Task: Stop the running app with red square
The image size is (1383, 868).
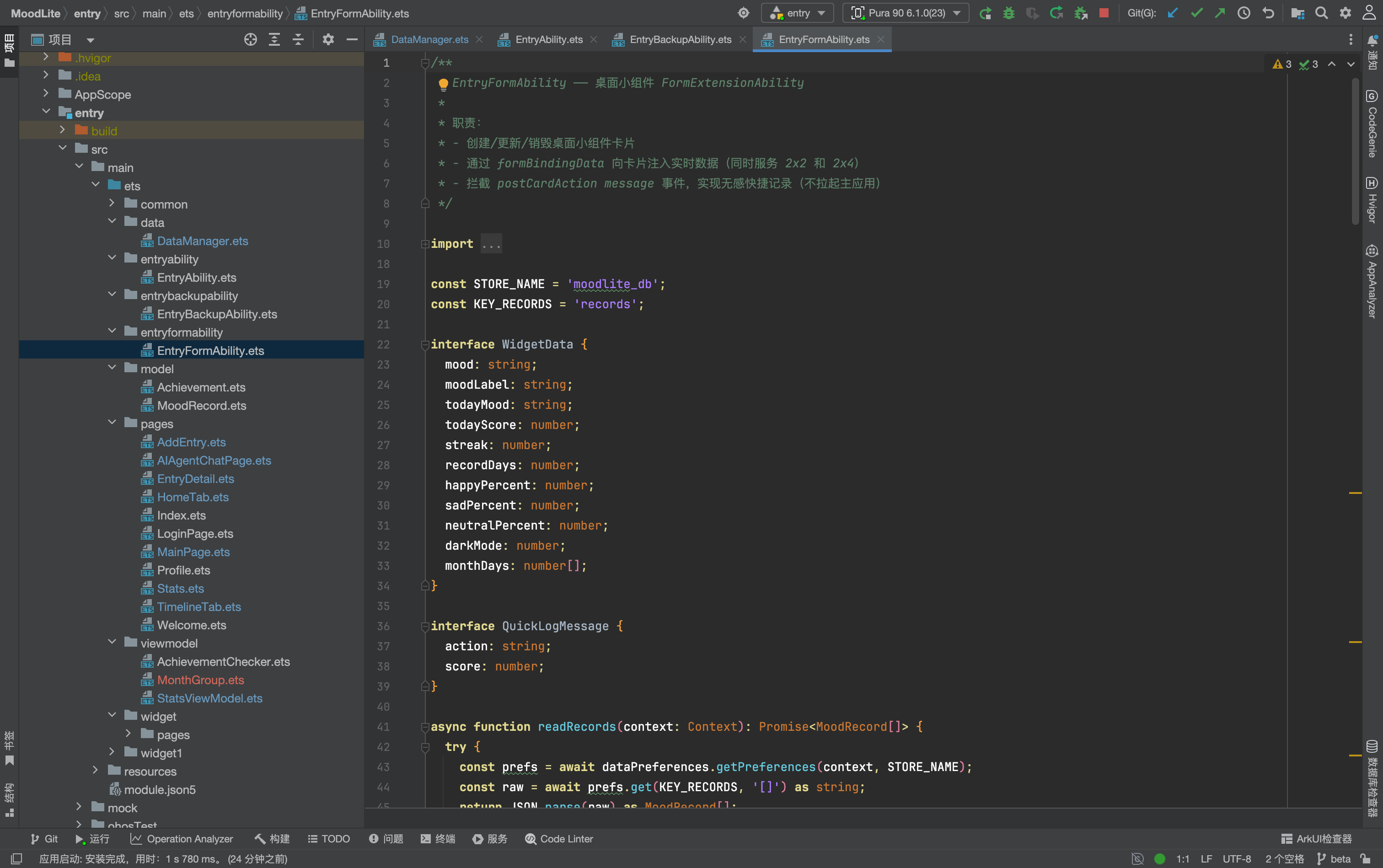Action: coord(1104,13)
